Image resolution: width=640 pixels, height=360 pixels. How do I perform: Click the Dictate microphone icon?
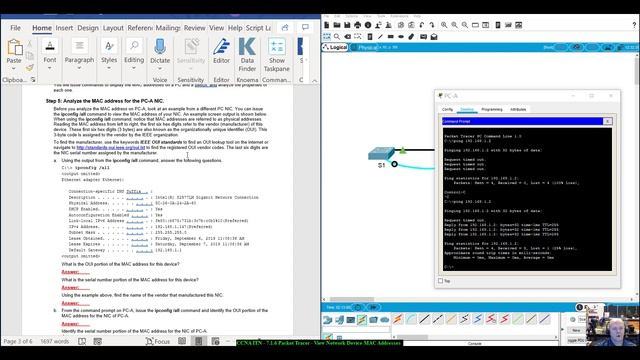point(160,47)
